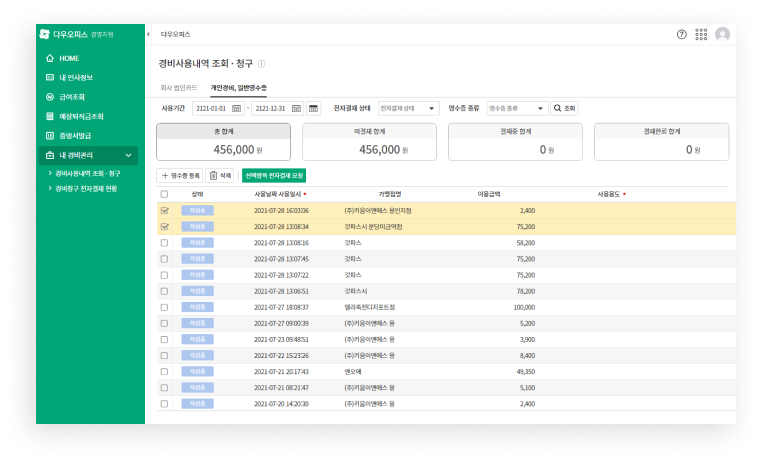Viewport: 761px width, 461px height.
Task: Check the 2021-07-28 13:07:45 row checkbox
Action: 165,259
